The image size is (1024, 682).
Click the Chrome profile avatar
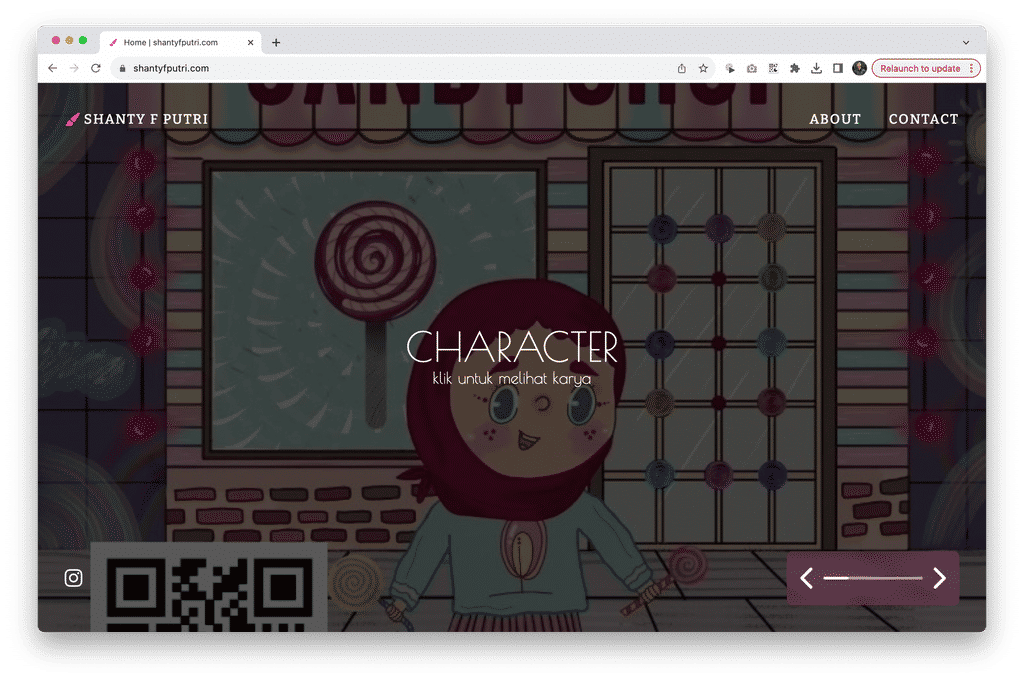860,67
